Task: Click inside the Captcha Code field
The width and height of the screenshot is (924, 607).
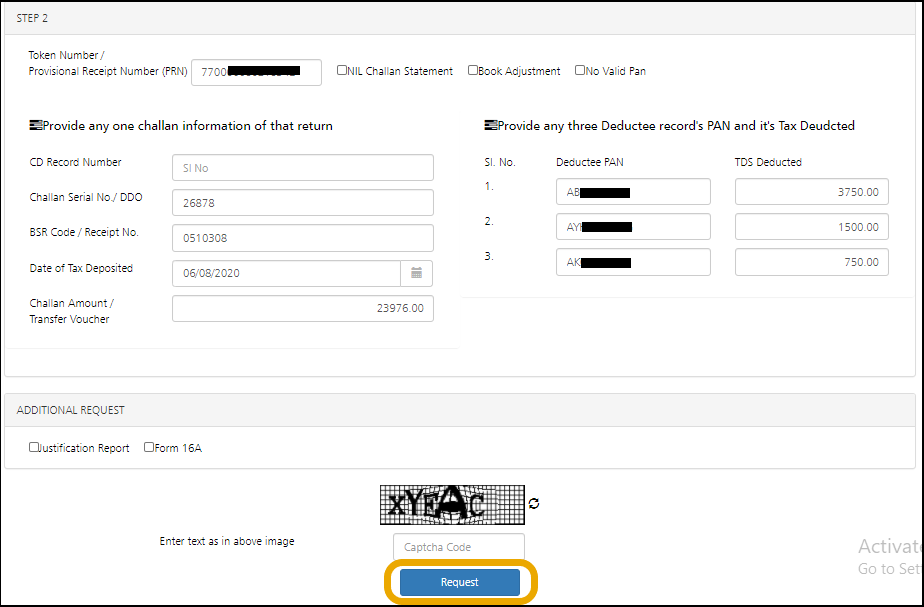Action: (458, 546)
